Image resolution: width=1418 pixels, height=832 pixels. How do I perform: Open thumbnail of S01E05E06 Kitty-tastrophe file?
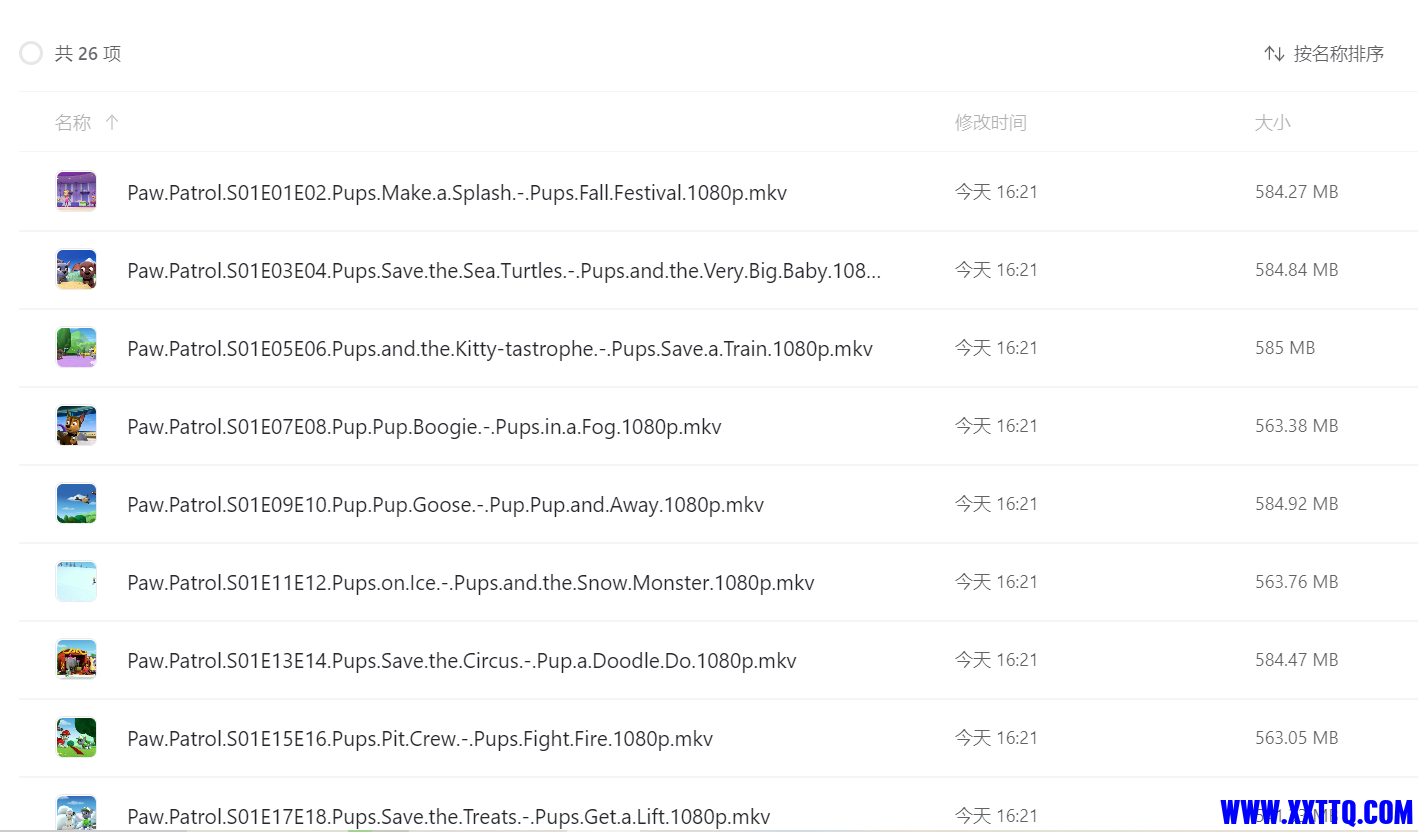tap(76, 347)
